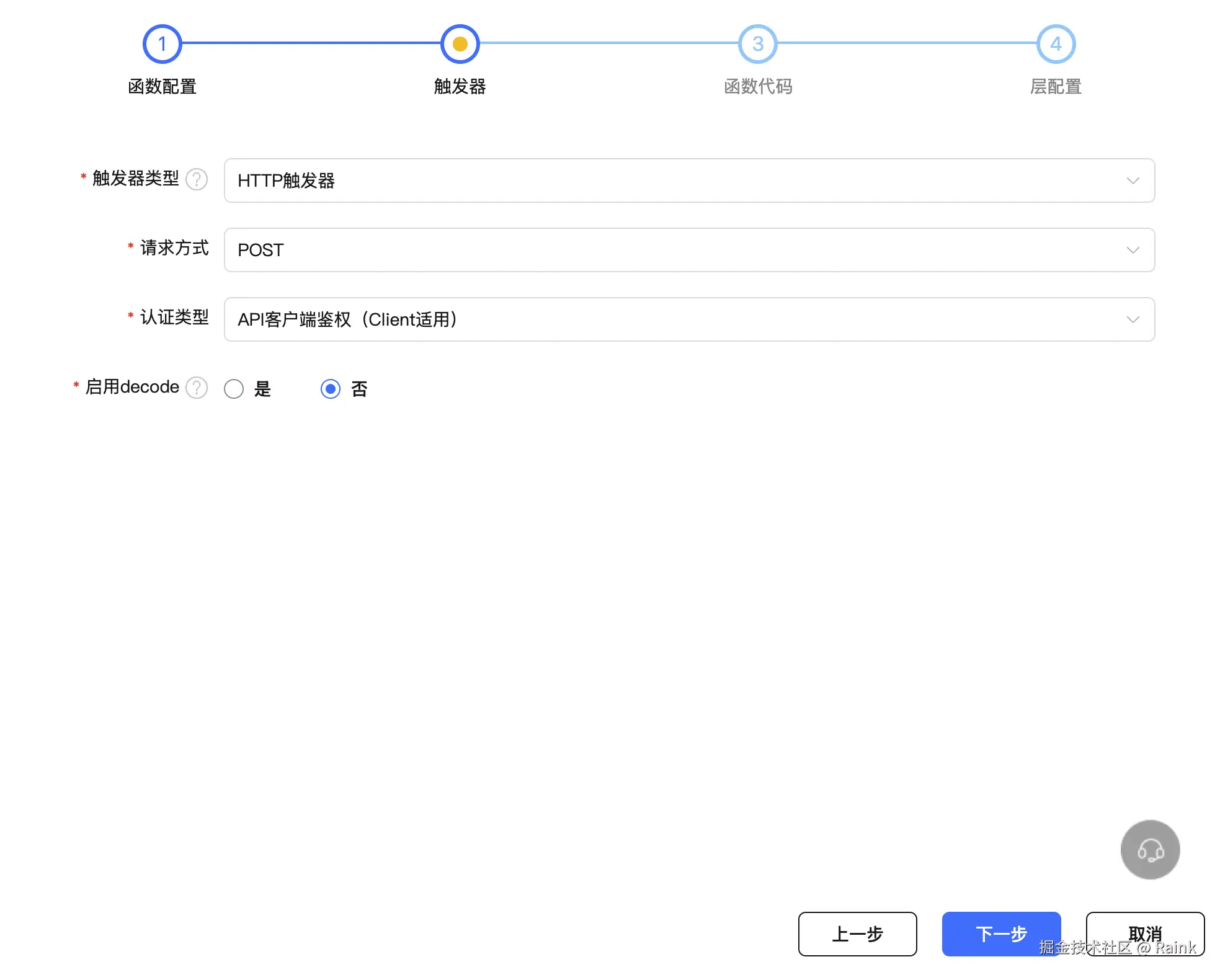1220x980 pixels.
Task: Click the step 1 circle icon
Action: 162,44
